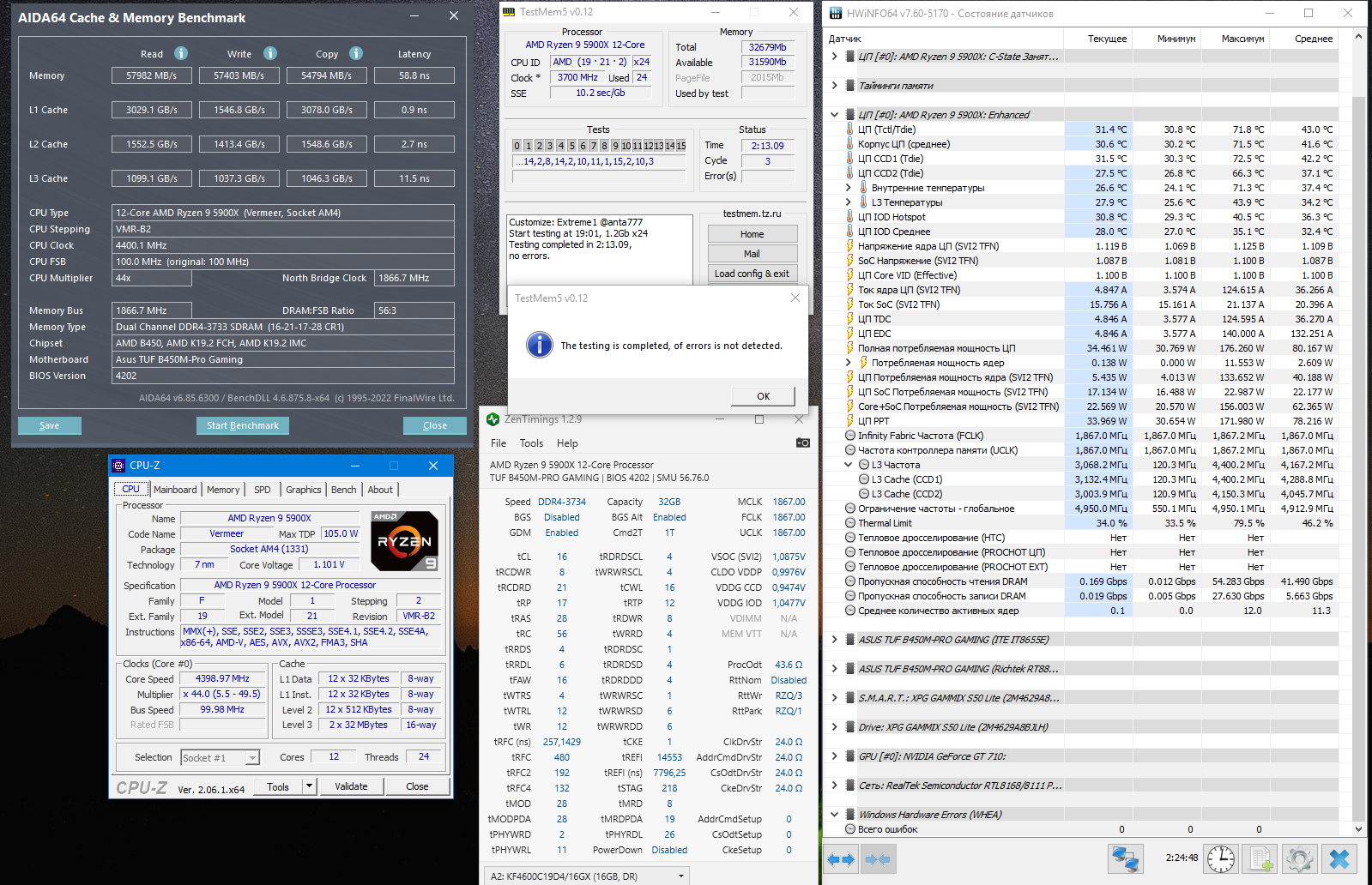Viewport: 1372px width, 885px height.
Task: Click the Memory Read value 57982 MB/s
Action: pyautogui.click(x=152, y=75)
